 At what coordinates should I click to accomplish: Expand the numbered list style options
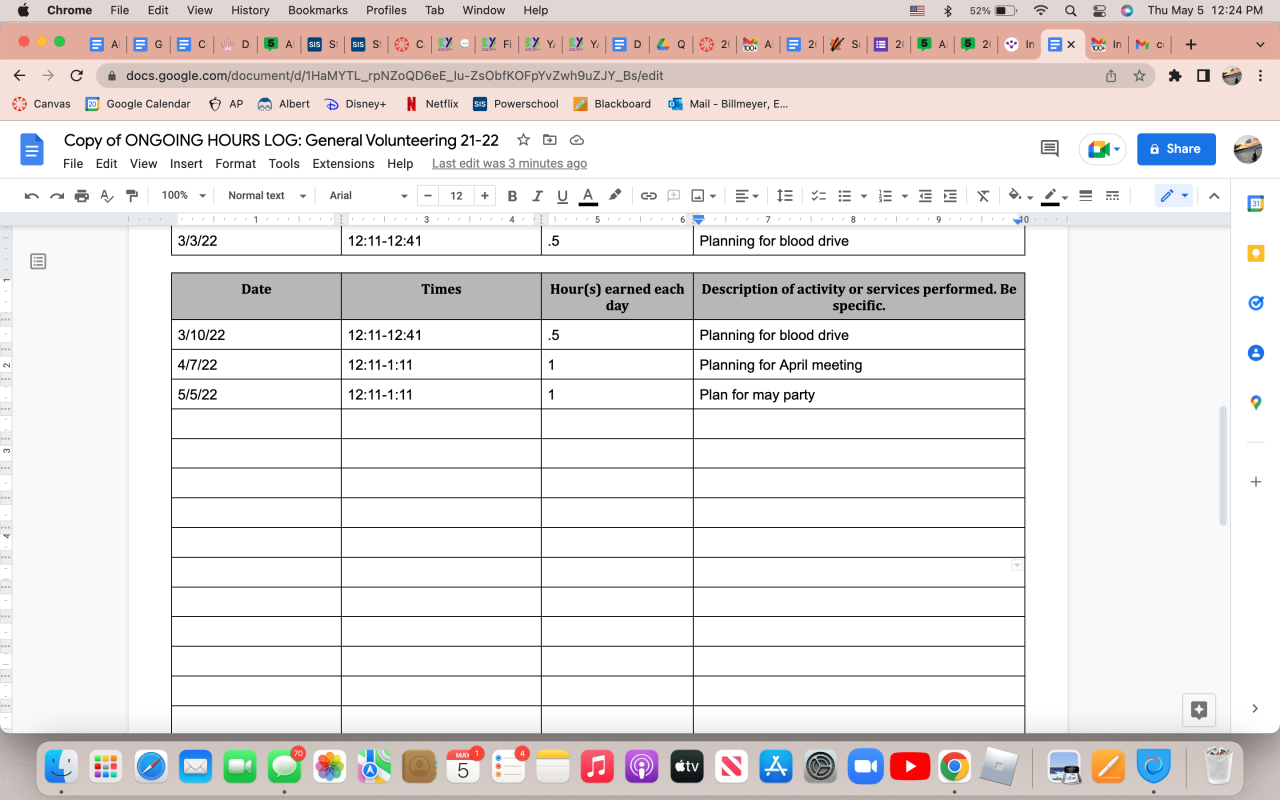(x=904, y=196)
